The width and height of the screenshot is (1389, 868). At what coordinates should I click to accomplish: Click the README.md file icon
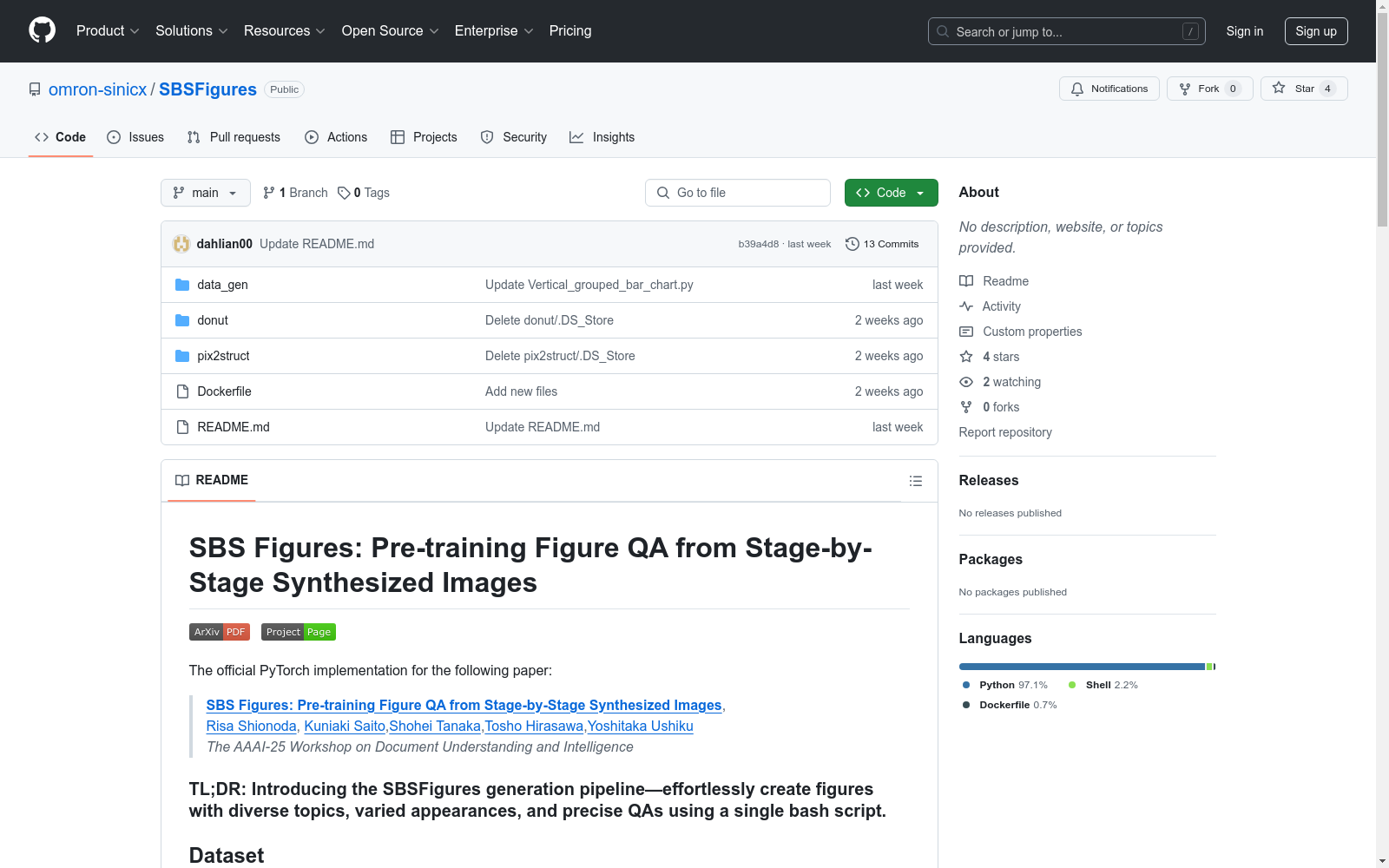[x=182, y=427]
